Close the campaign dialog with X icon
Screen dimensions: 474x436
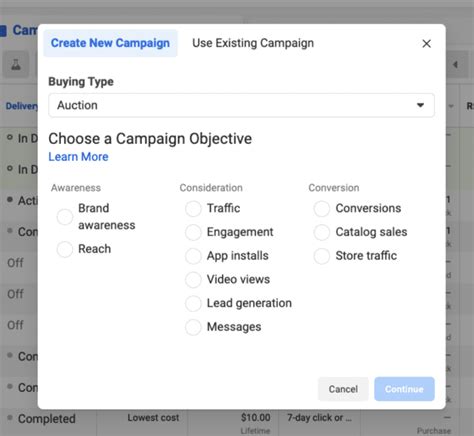(426, 44)
